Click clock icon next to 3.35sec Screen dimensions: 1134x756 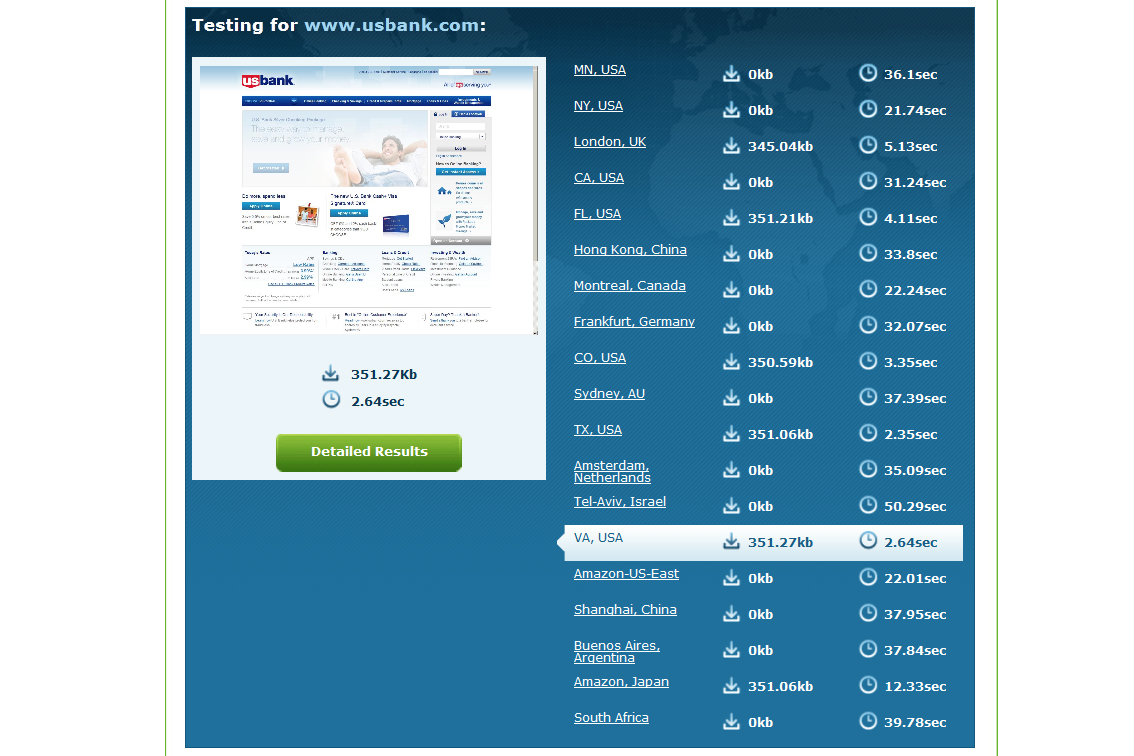click(868, 360)
